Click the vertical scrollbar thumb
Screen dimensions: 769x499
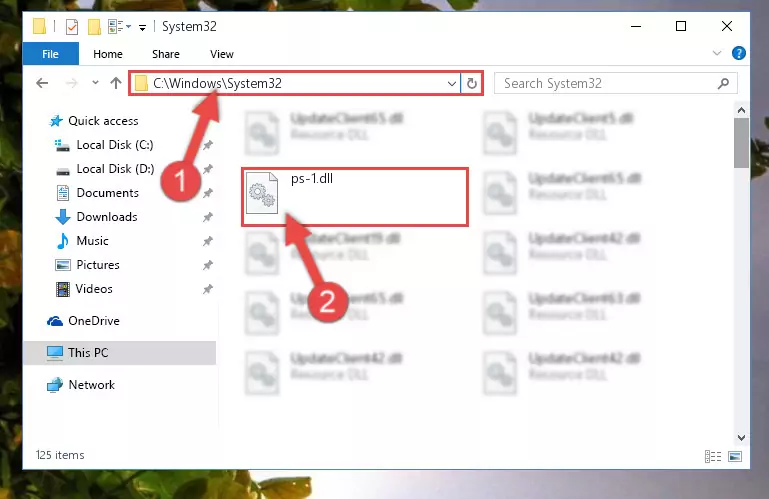pyautogui.click(x=741, y=143)
